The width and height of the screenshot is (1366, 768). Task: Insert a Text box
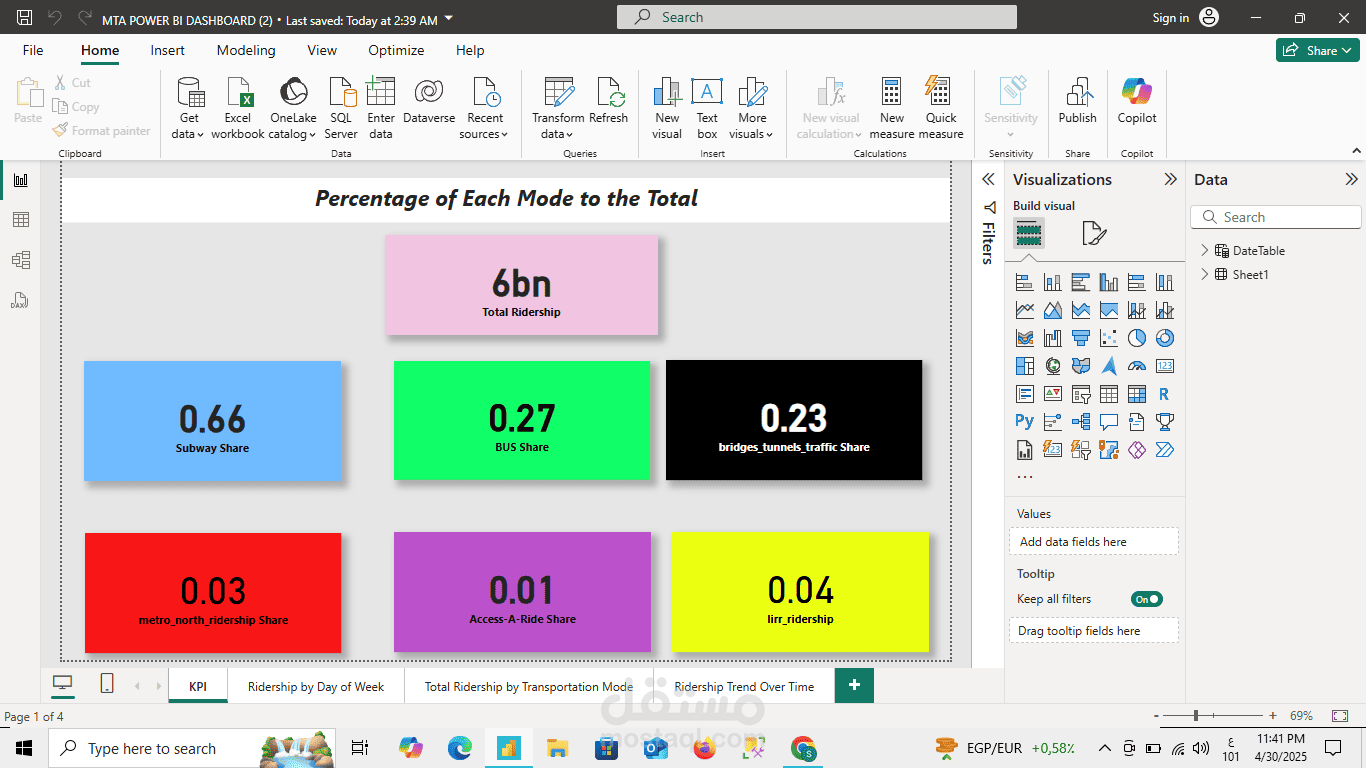pos(707,108)
